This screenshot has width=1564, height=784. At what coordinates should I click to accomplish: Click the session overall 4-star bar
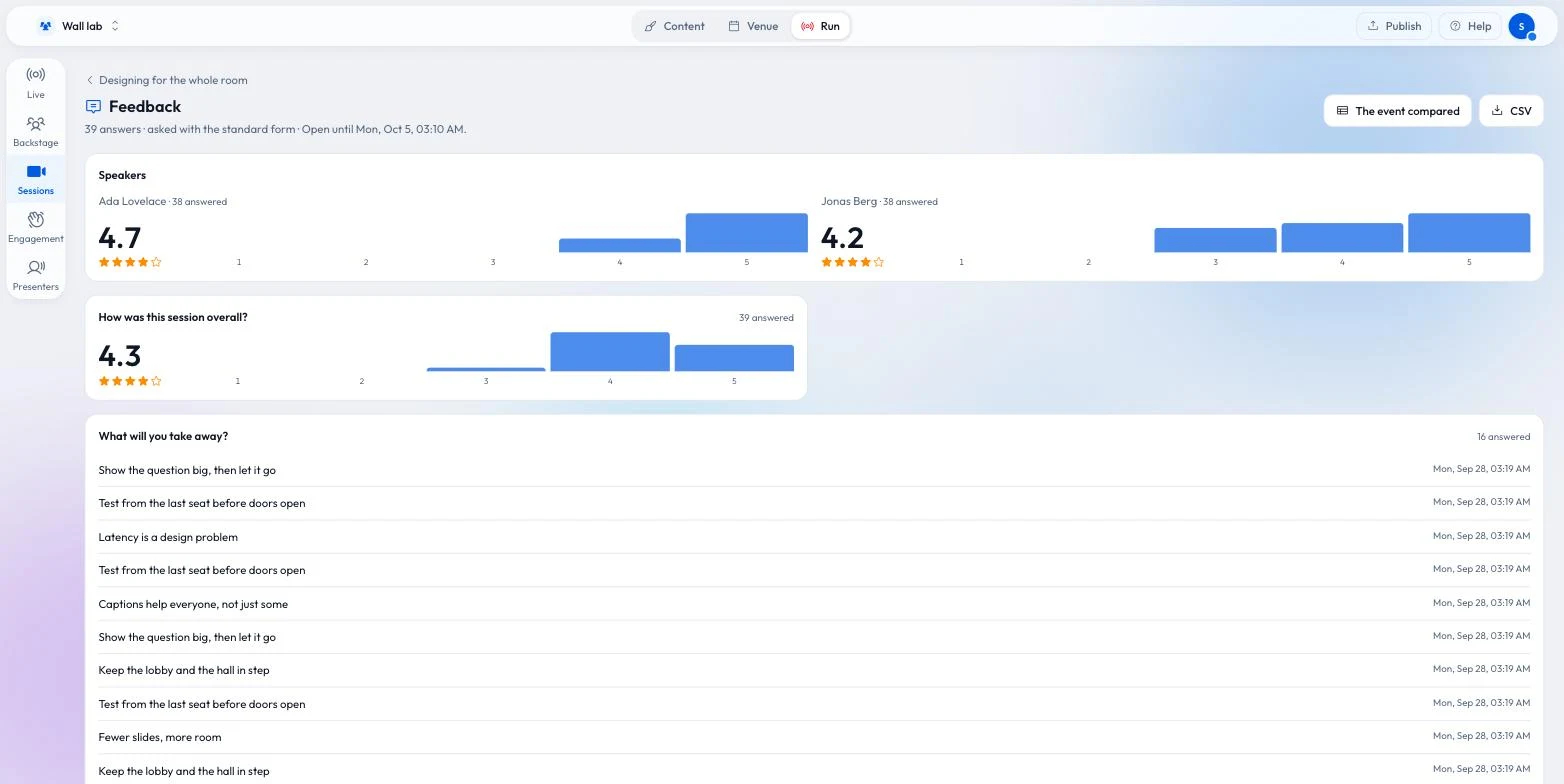pos(610,352)
